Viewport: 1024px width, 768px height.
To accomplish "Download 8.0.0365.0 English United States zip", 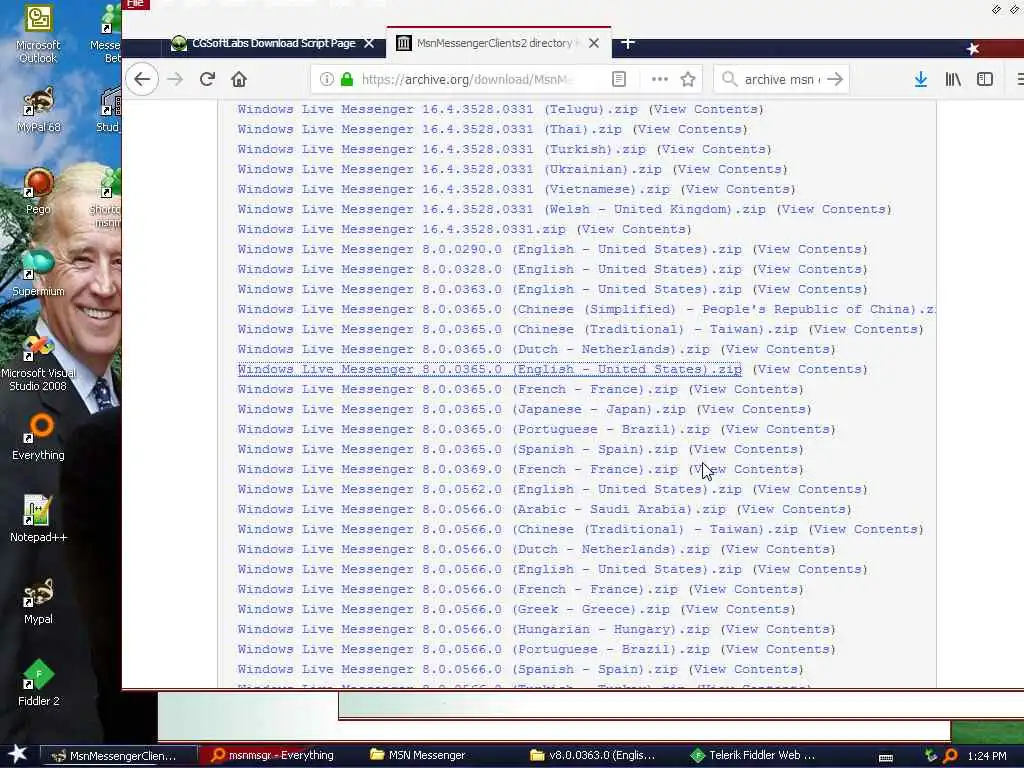I will tap(489, 370).
